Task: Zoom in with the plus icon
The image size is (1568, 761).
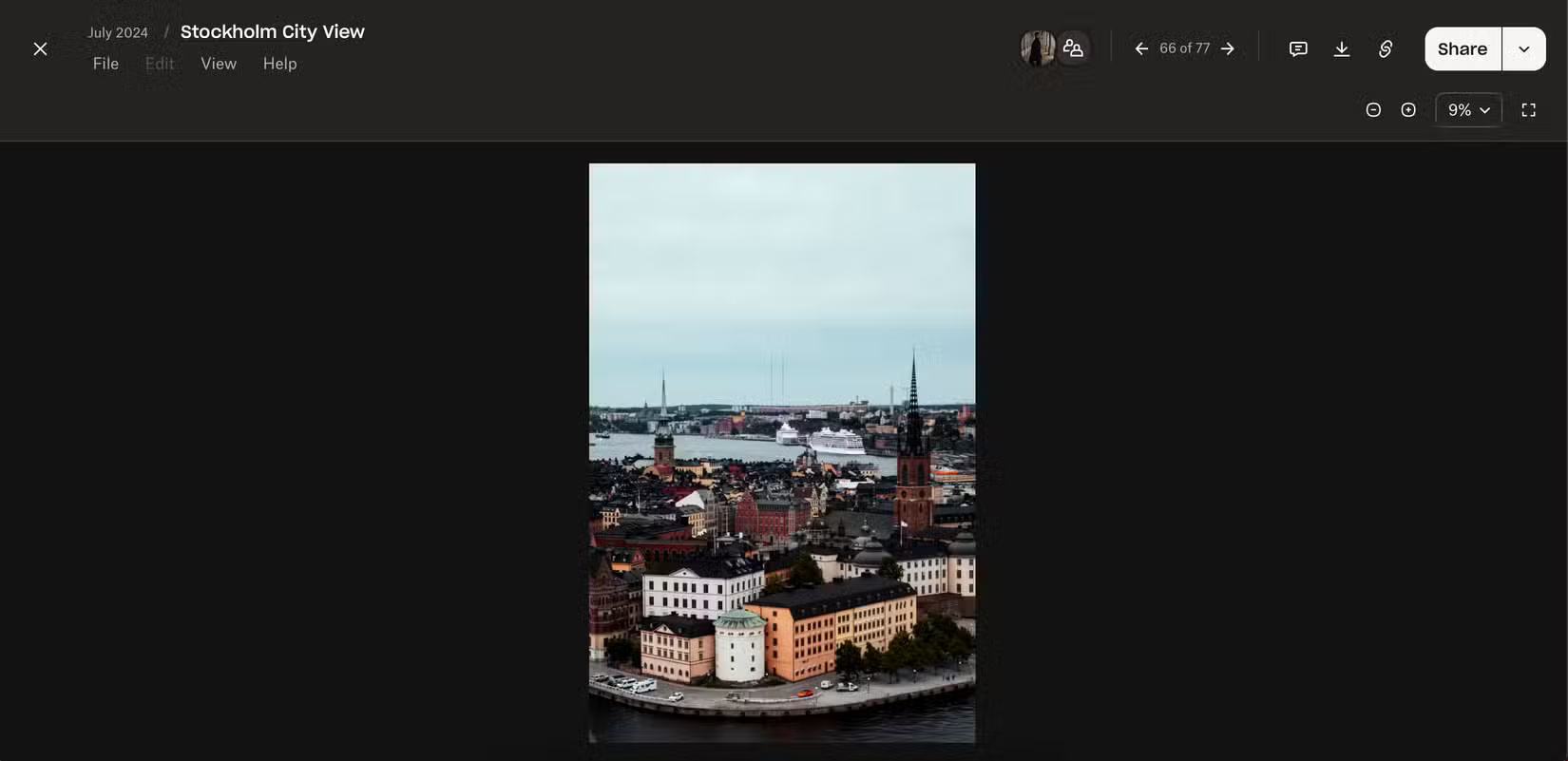Action: [1408, 110]
